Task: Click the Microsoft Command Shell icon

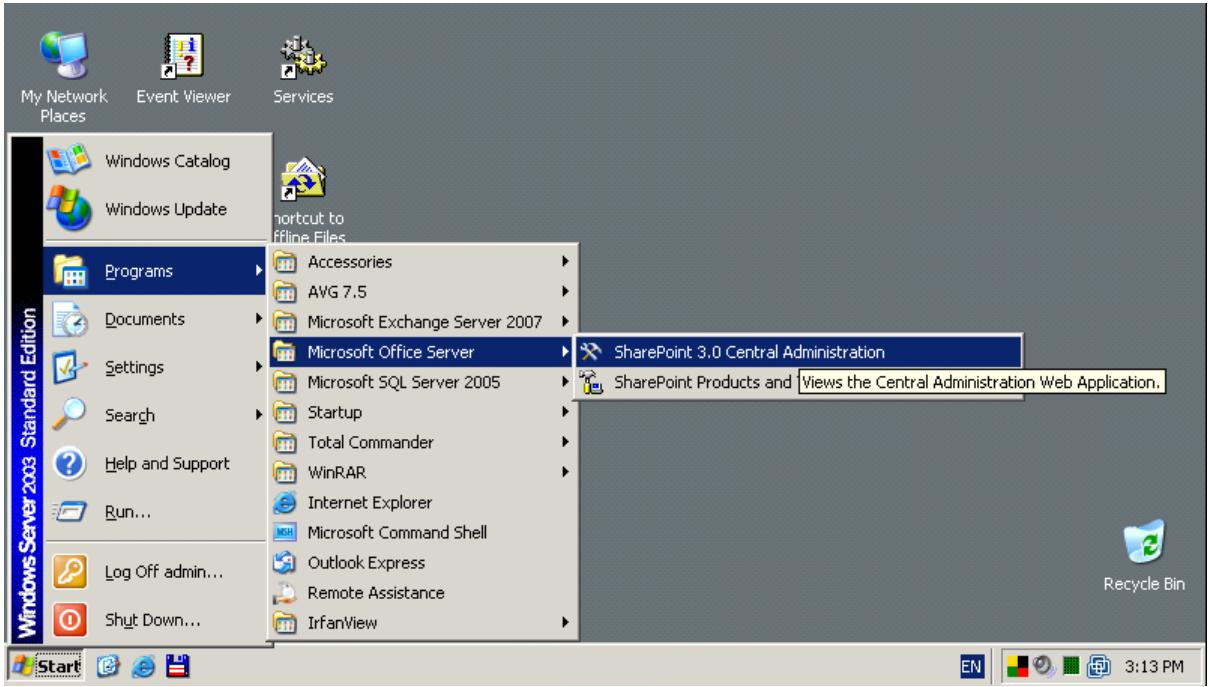Action: coord(285,533)
